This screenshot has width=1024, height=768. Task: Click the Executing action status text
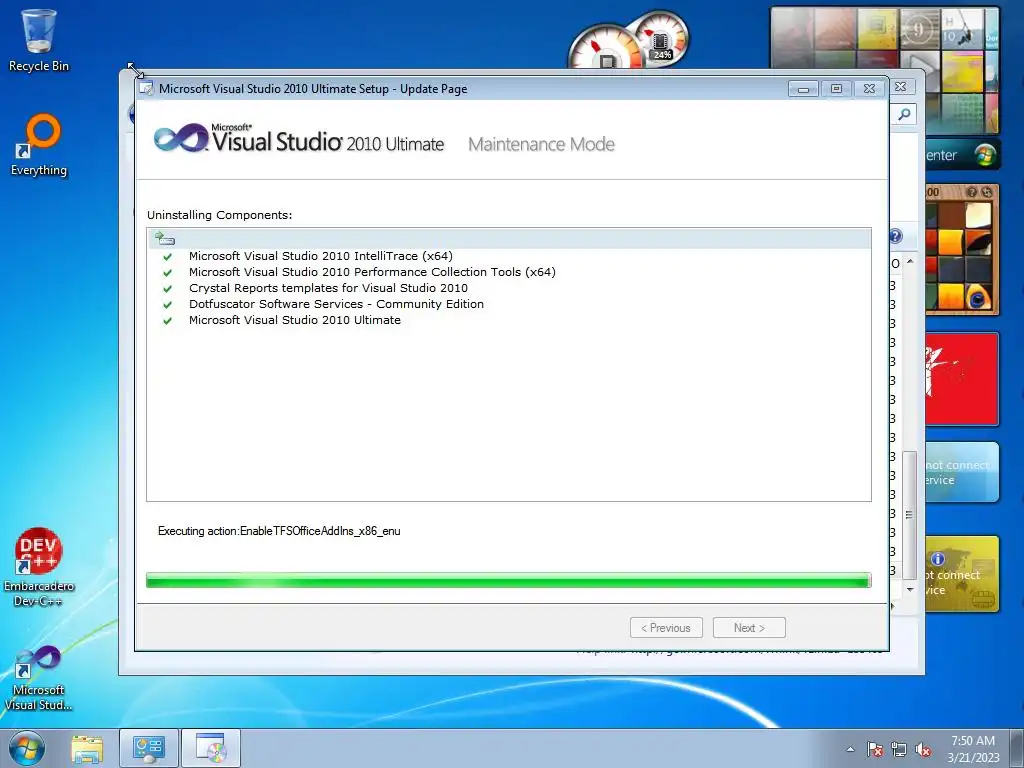[x=279, y=531]
